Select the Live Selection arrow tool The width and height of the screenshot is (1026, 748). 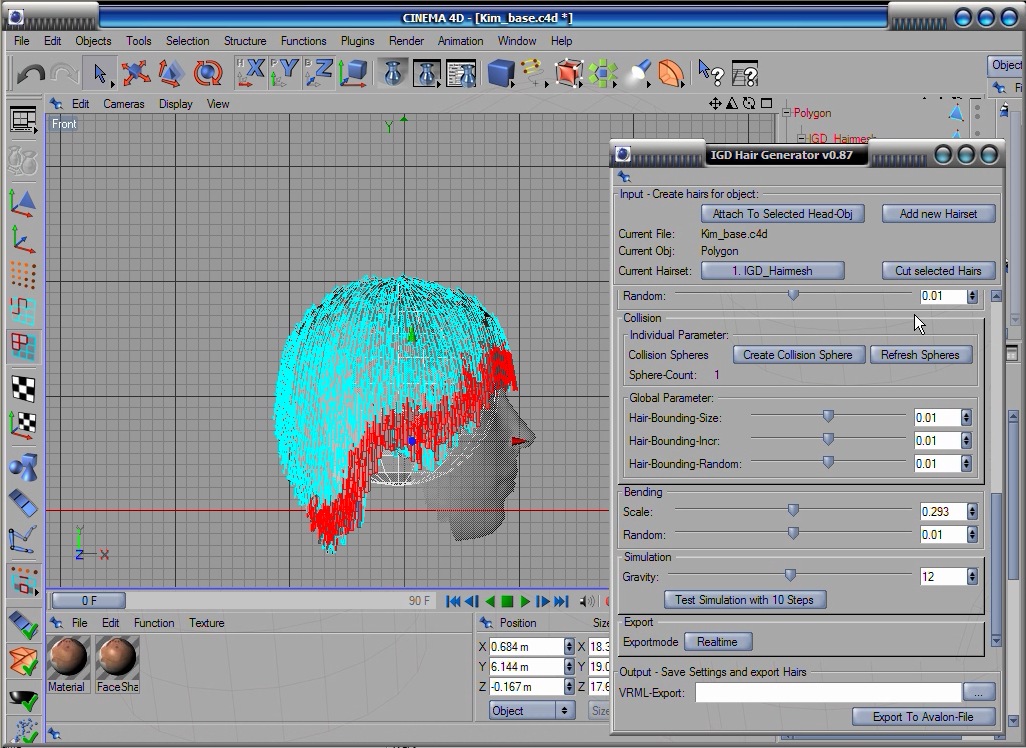point(99,73)
